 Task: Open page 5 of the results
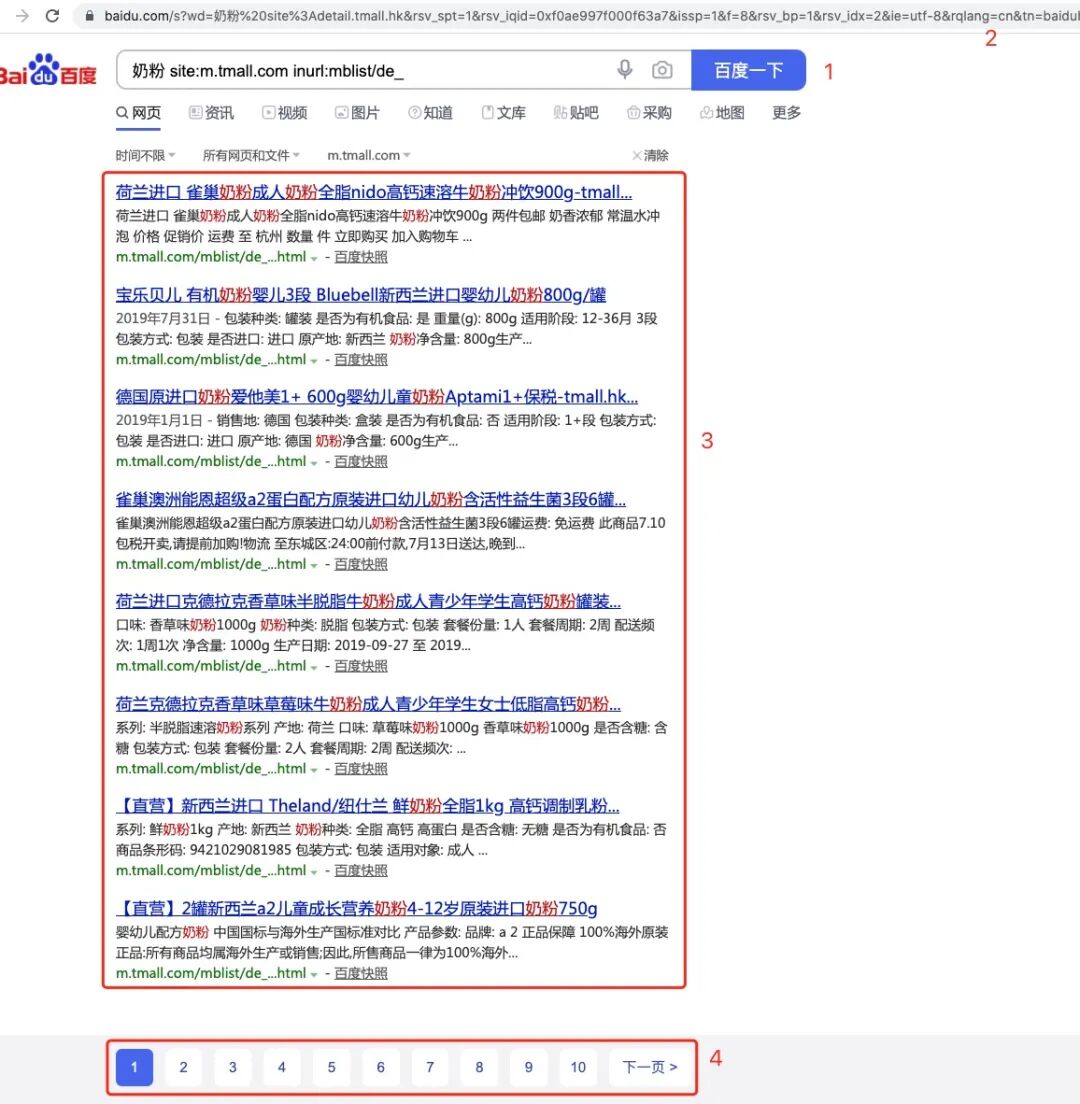tap(331, 1067)
